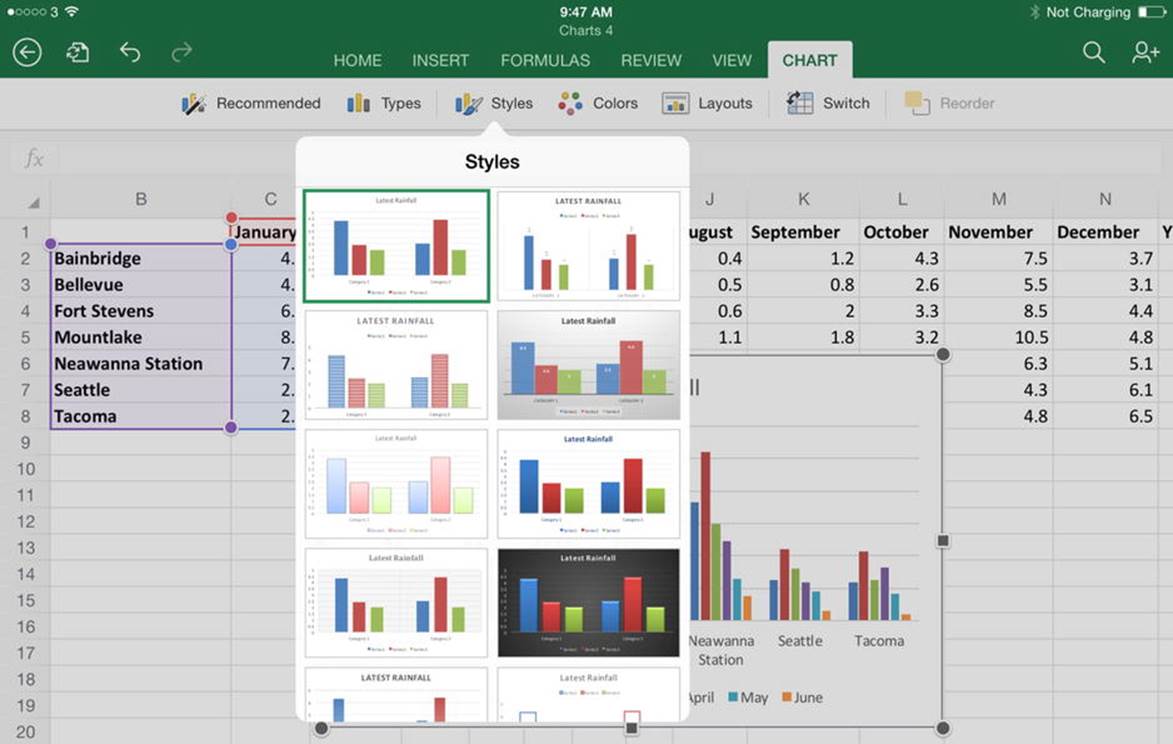Screen dimensions: 1173x744
Task: Select the dark background chart style
Action: click(589, 603)
